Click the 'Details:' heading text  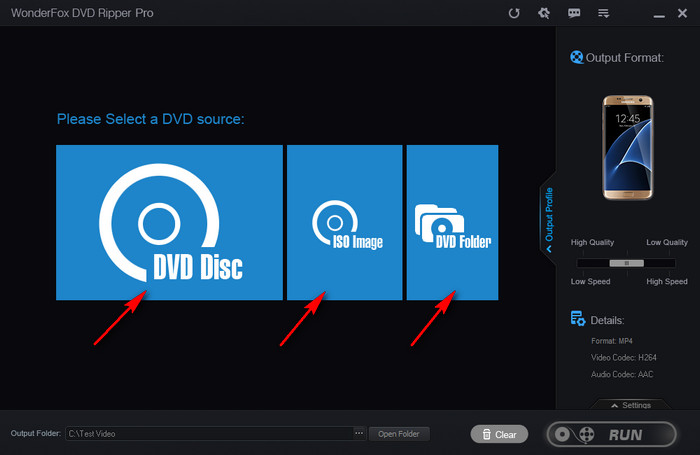coord(607,320)
